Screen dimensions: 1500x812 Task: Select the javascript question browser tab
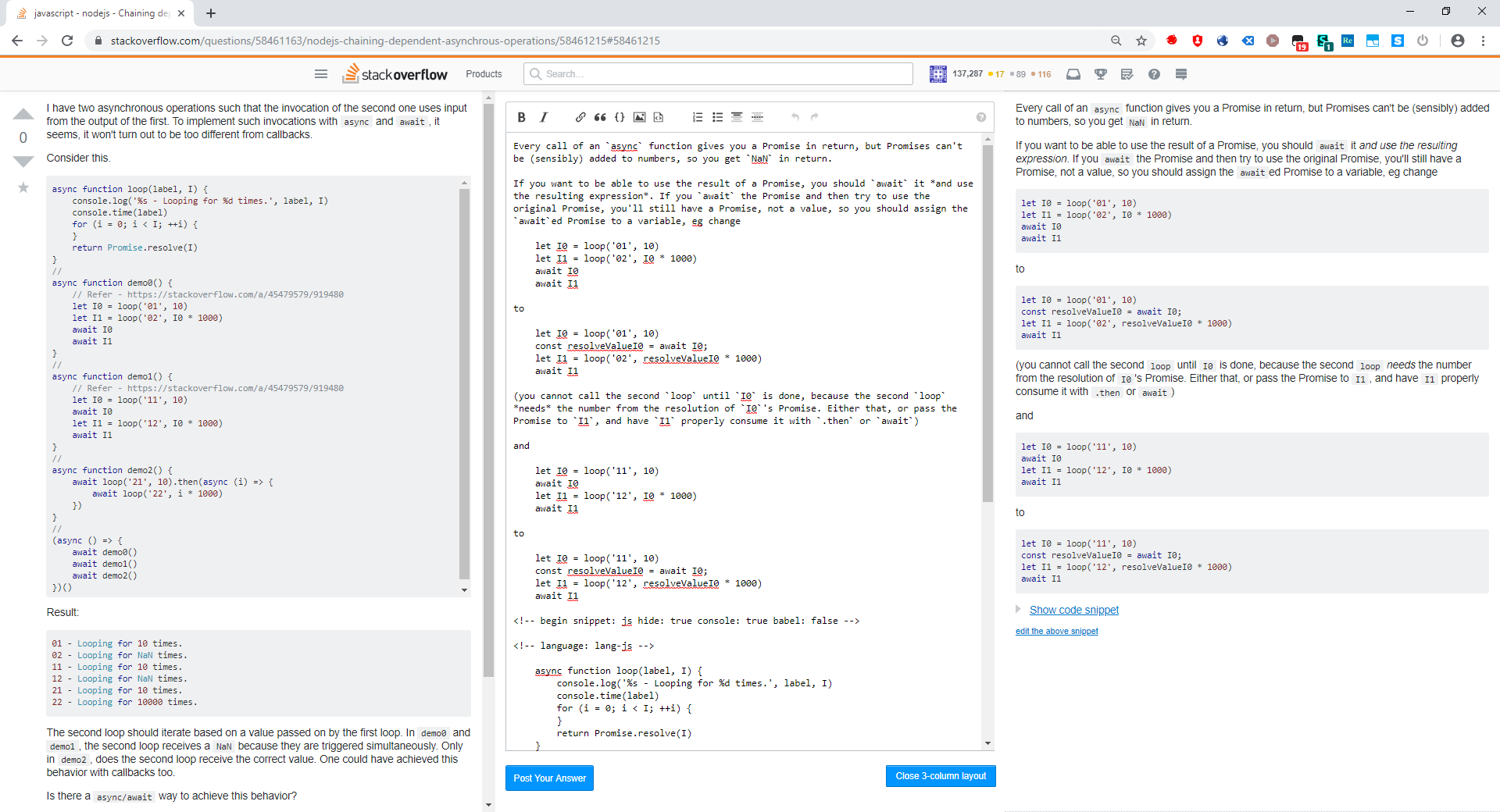click(x=94, y=13)
